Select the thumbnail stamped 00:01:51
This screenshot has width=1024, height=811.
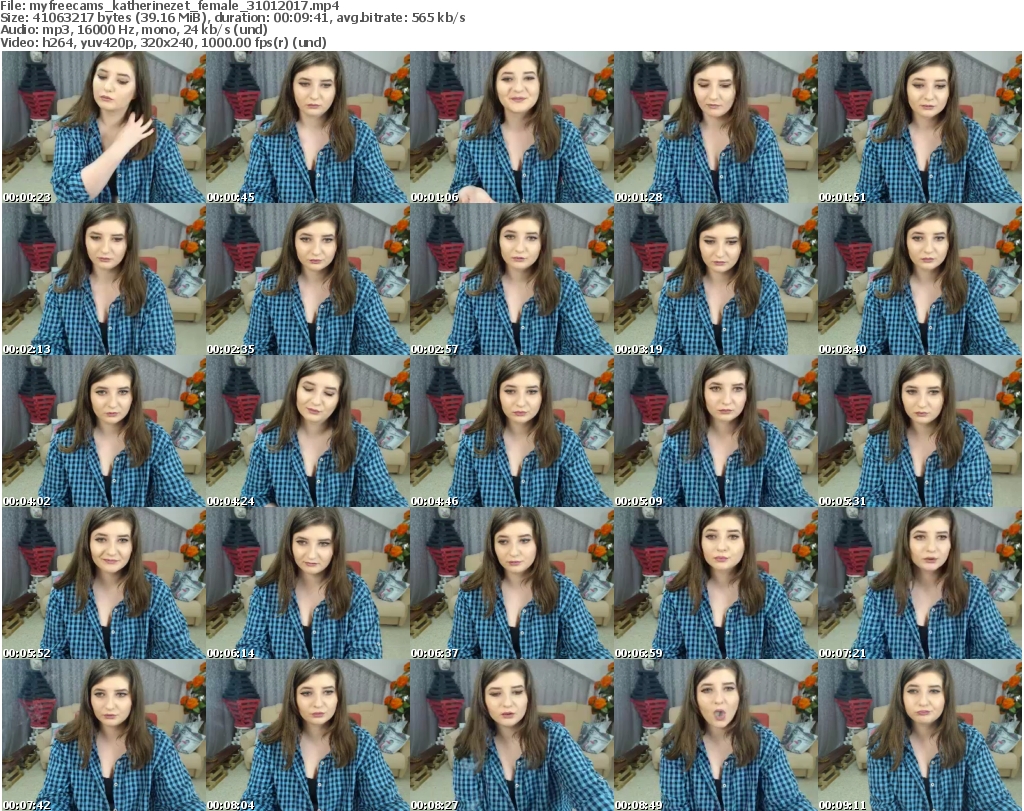tap(920, 127)
